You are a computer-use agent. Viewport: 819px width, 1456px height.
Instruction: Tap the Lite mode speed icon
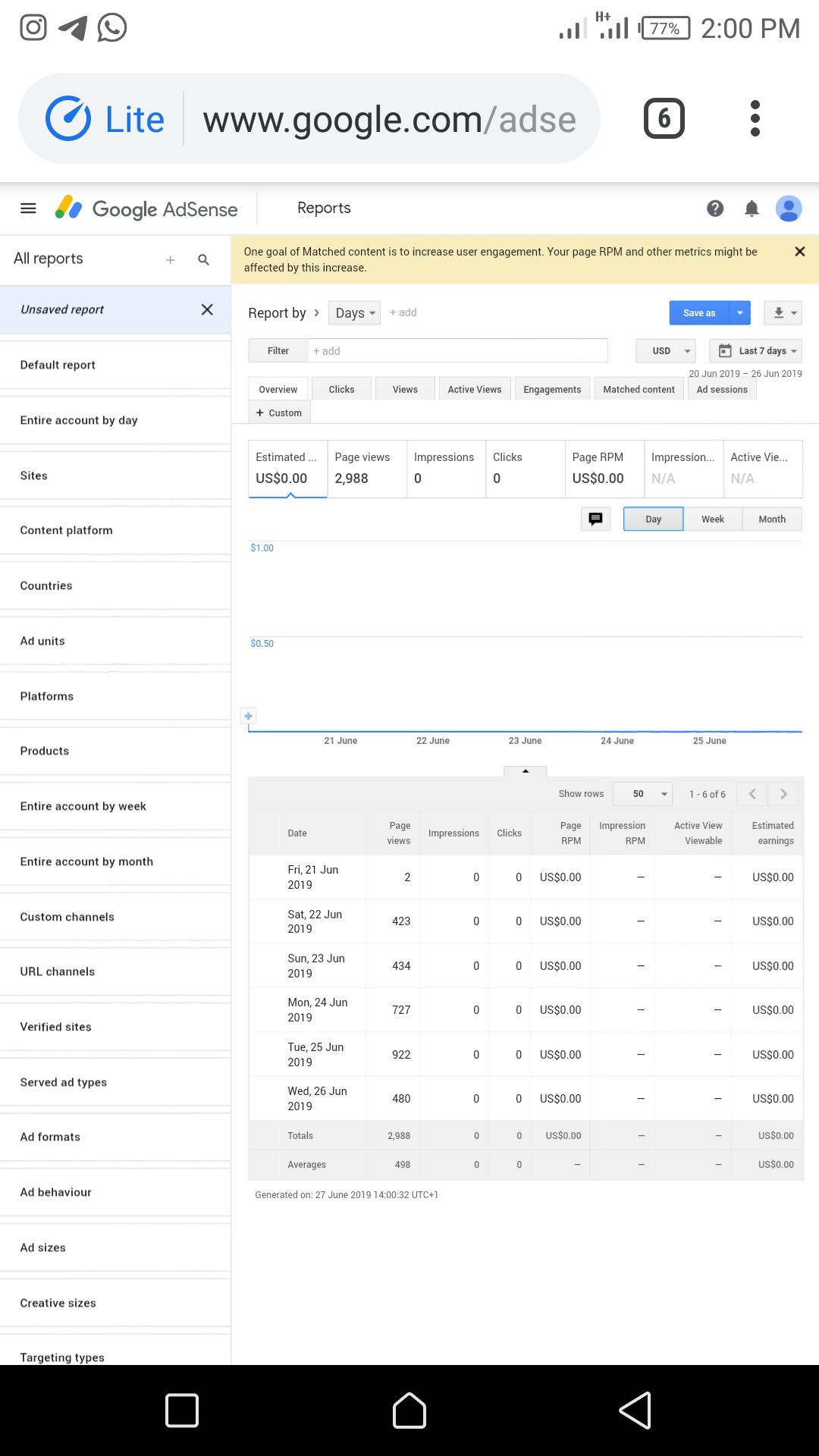click(x=68, y=118)
